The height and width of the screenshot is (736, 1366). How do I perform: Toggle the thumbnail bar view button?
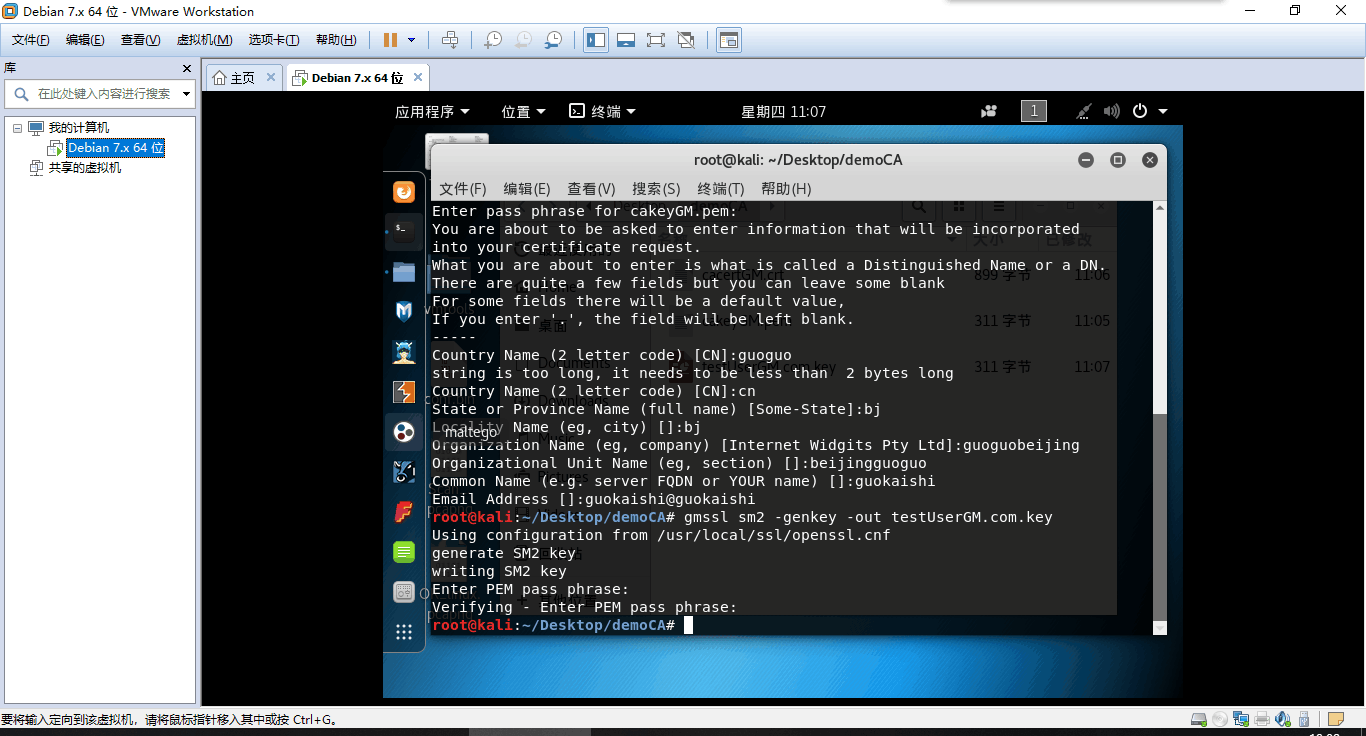coord(626,40)
